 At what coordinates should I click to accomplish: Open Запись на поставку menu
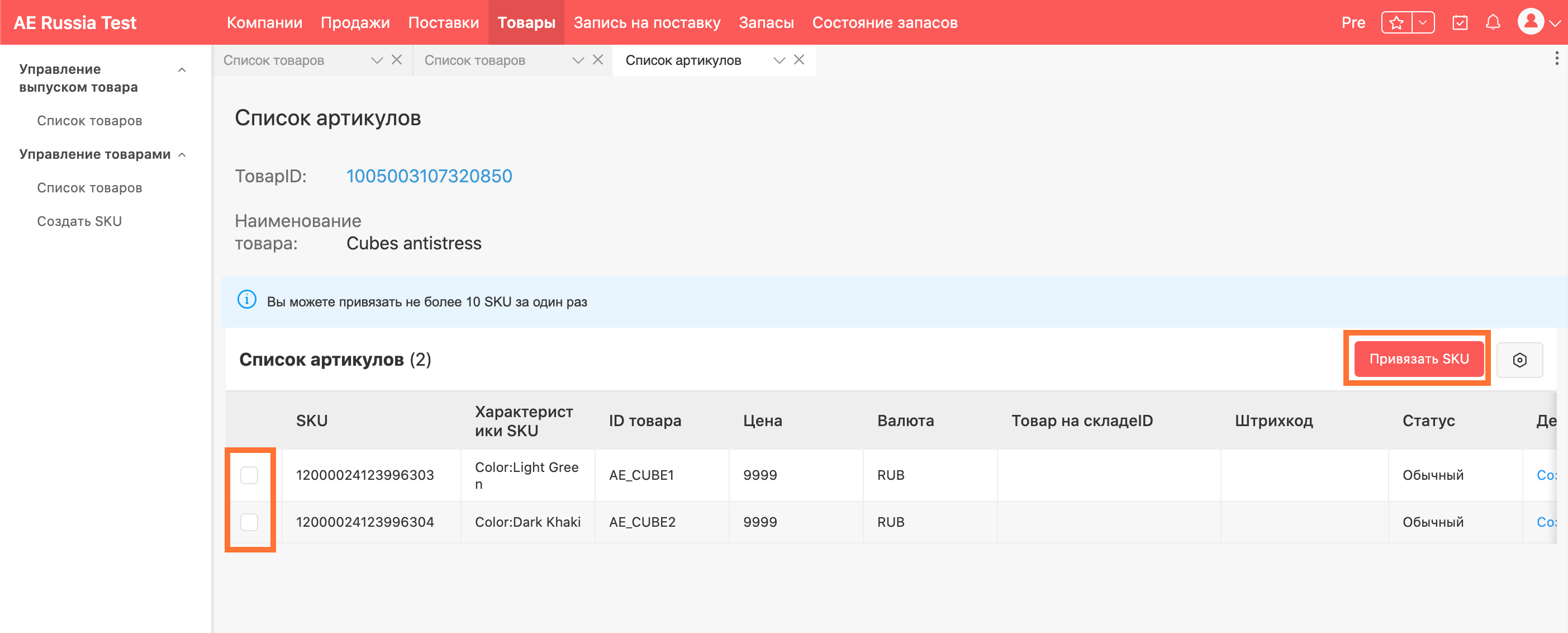[647, 22]
